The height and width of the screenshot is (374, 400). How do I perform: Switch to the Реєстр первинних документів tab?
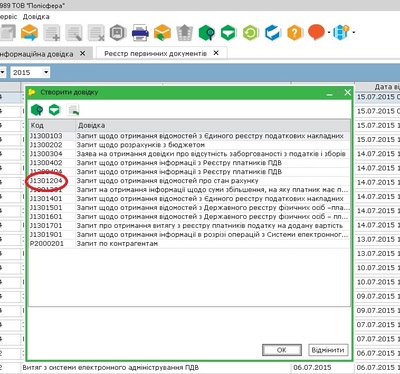155,54
